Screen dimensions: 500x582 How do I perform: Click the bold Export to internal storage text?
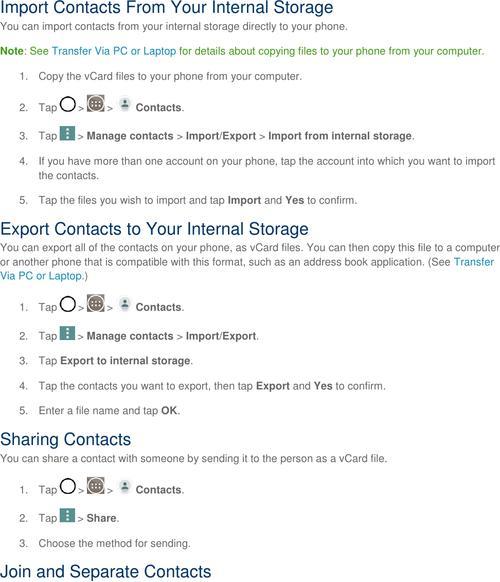point(125,361)
